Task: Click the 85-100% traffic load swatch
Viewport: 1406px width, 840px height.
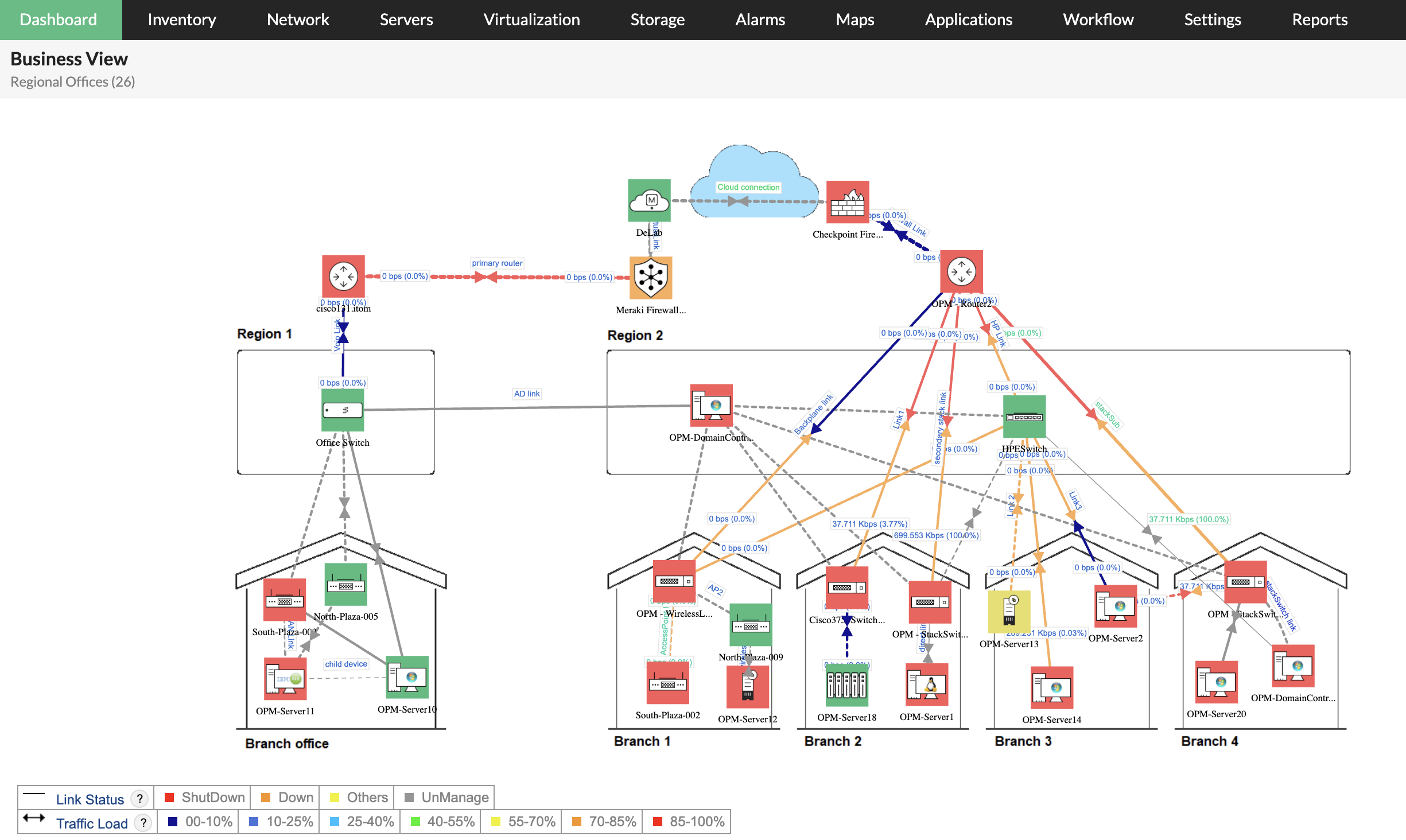Action: (x=658, y=822)
